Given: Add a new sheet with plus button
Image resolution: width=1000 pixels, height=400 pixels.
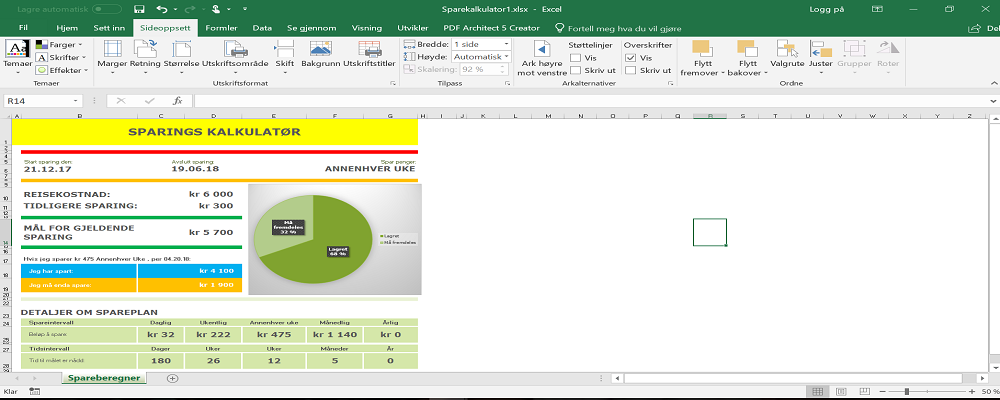Looking at the screenshot, I should pyautogui.click(x=172, y=378).
